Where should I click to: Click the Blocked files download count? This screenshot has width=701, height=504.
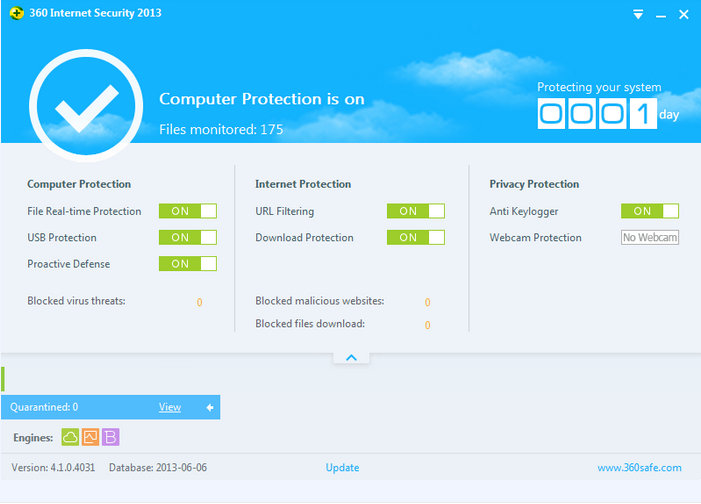(x=427, y=325)
